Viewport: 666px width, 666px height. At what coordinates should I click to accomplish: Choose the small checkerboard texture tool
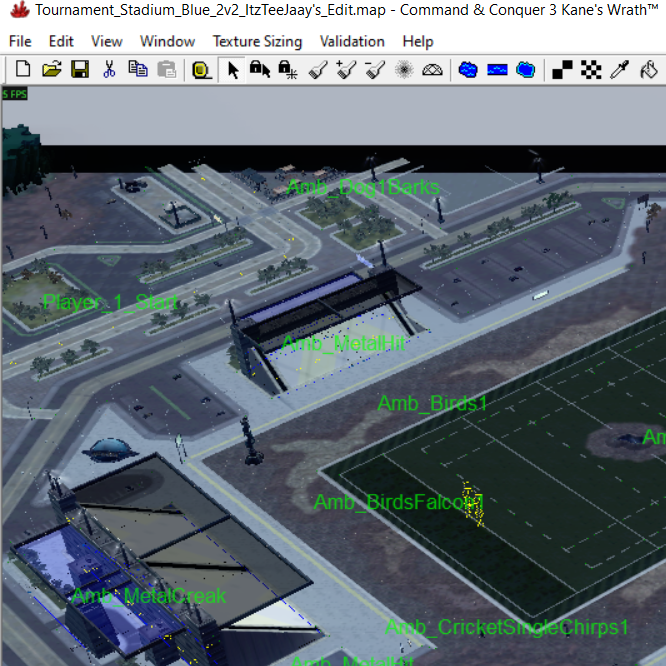coord(591,69)
